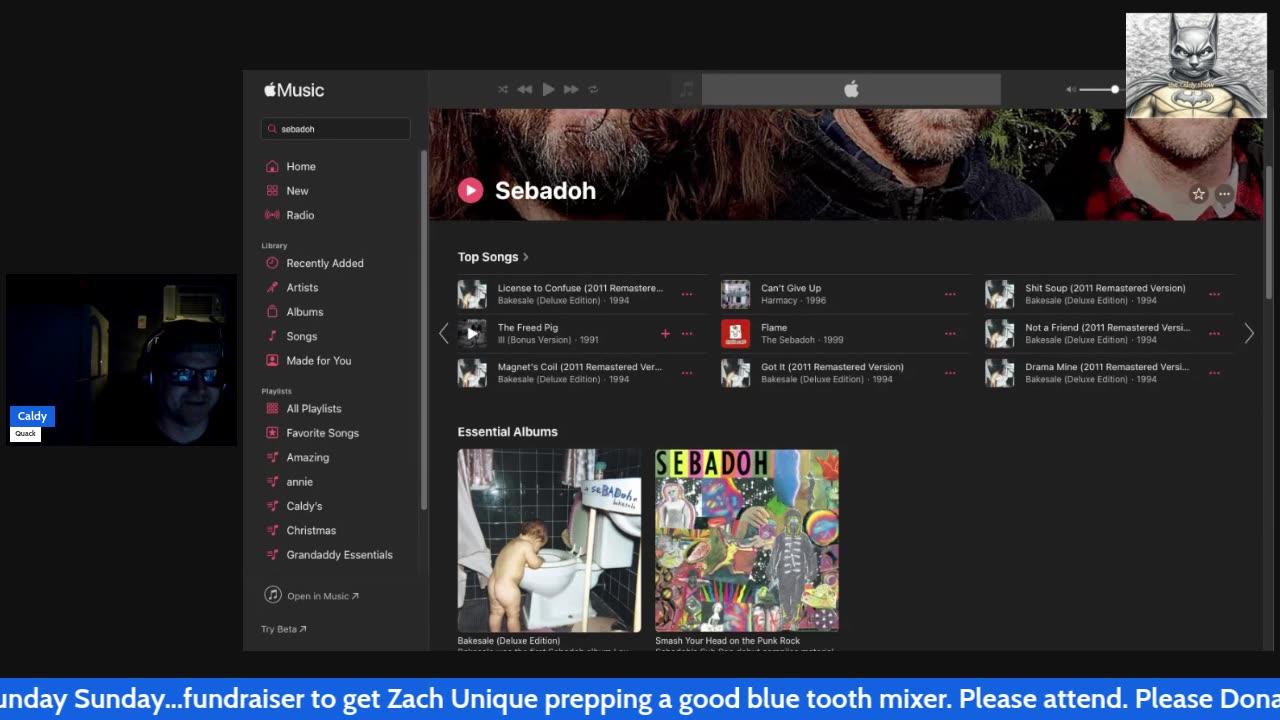Toggle shuffle in the playback controls
Image resolution: width=1280 pixels, height=720 pixels.
tap(503, 89)
